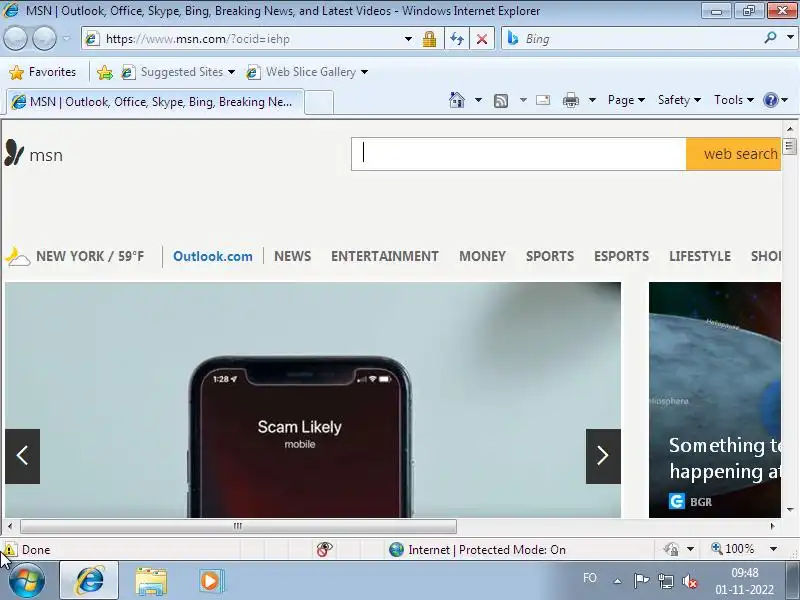Click the Forward navigation button

pos(45,39)
